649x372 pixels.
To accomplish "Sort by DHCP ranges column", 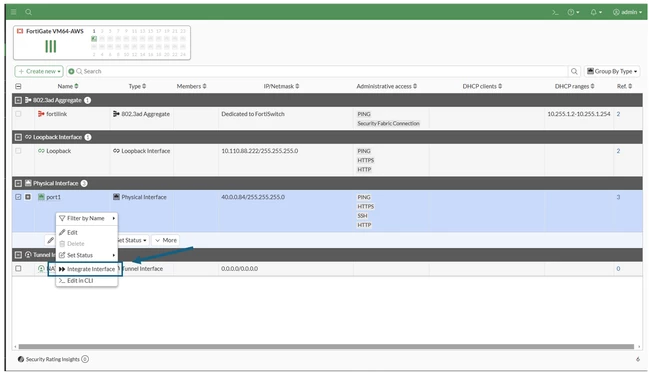I will [574, 86].
